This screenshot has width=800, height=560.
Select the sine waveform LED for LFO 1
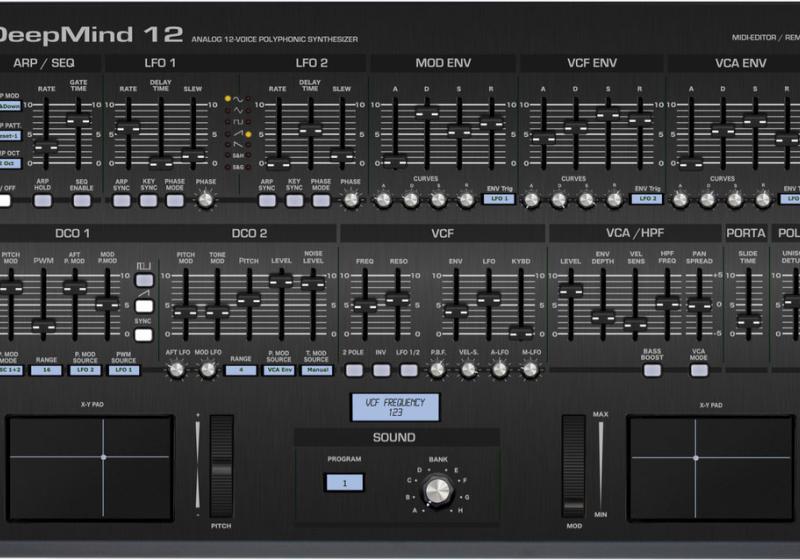tap(227, 100)
